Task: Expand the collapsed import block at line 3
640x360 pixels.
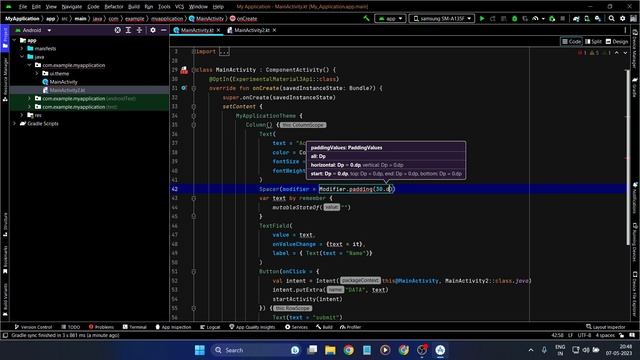Action: click(224, 51)
